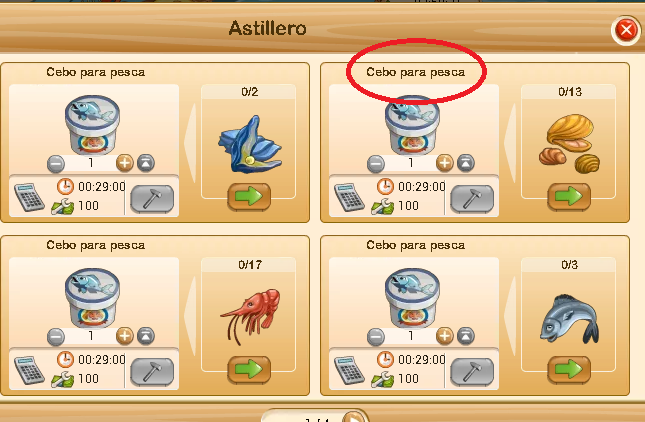The width and height of the screenshot is (645, 422).
Task: Select the shrimp ingredient image
Action: pyautogui.click(x=251, y=316)
